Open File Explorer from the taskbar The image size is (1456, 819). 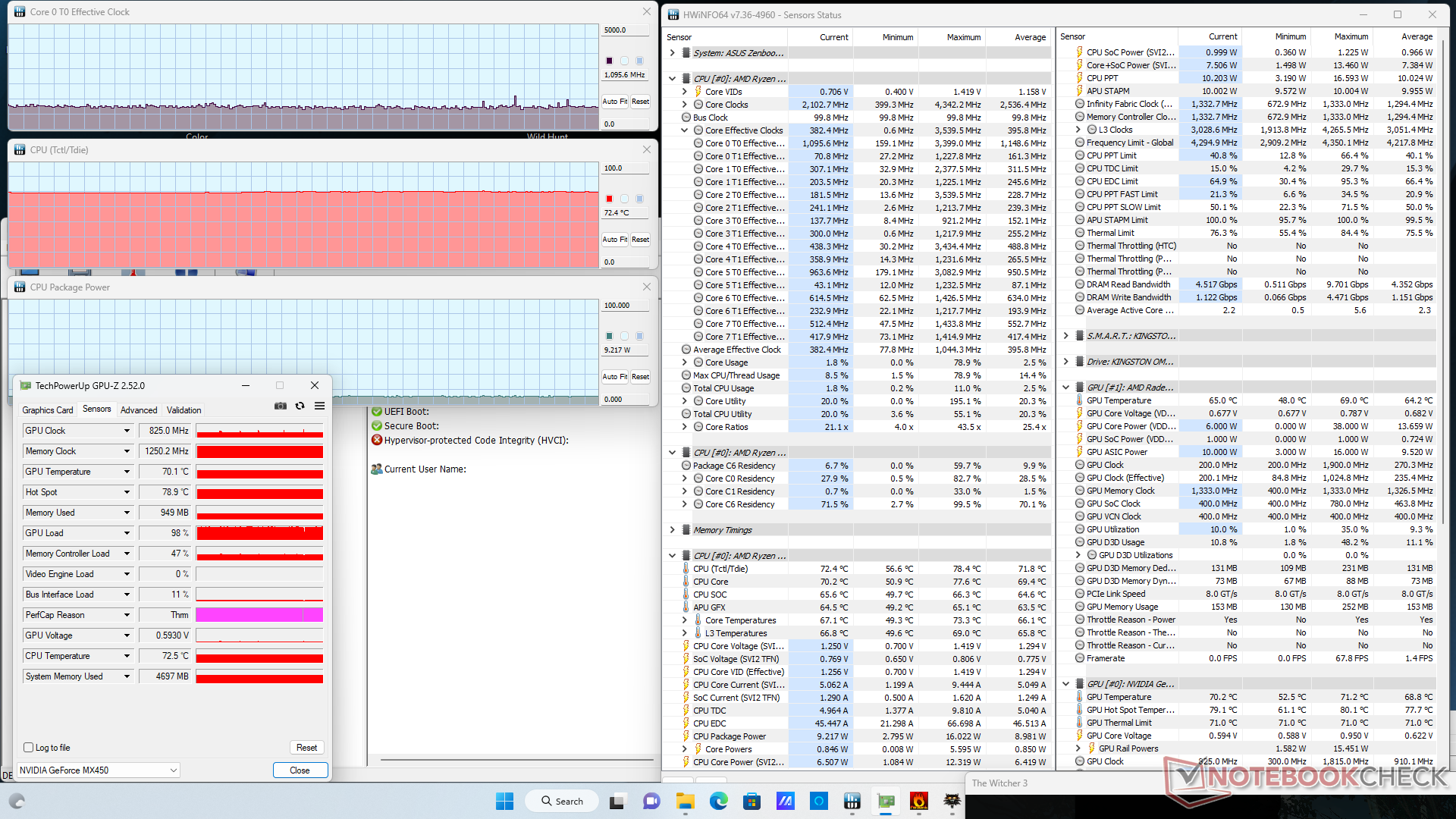tap(685, 801)
